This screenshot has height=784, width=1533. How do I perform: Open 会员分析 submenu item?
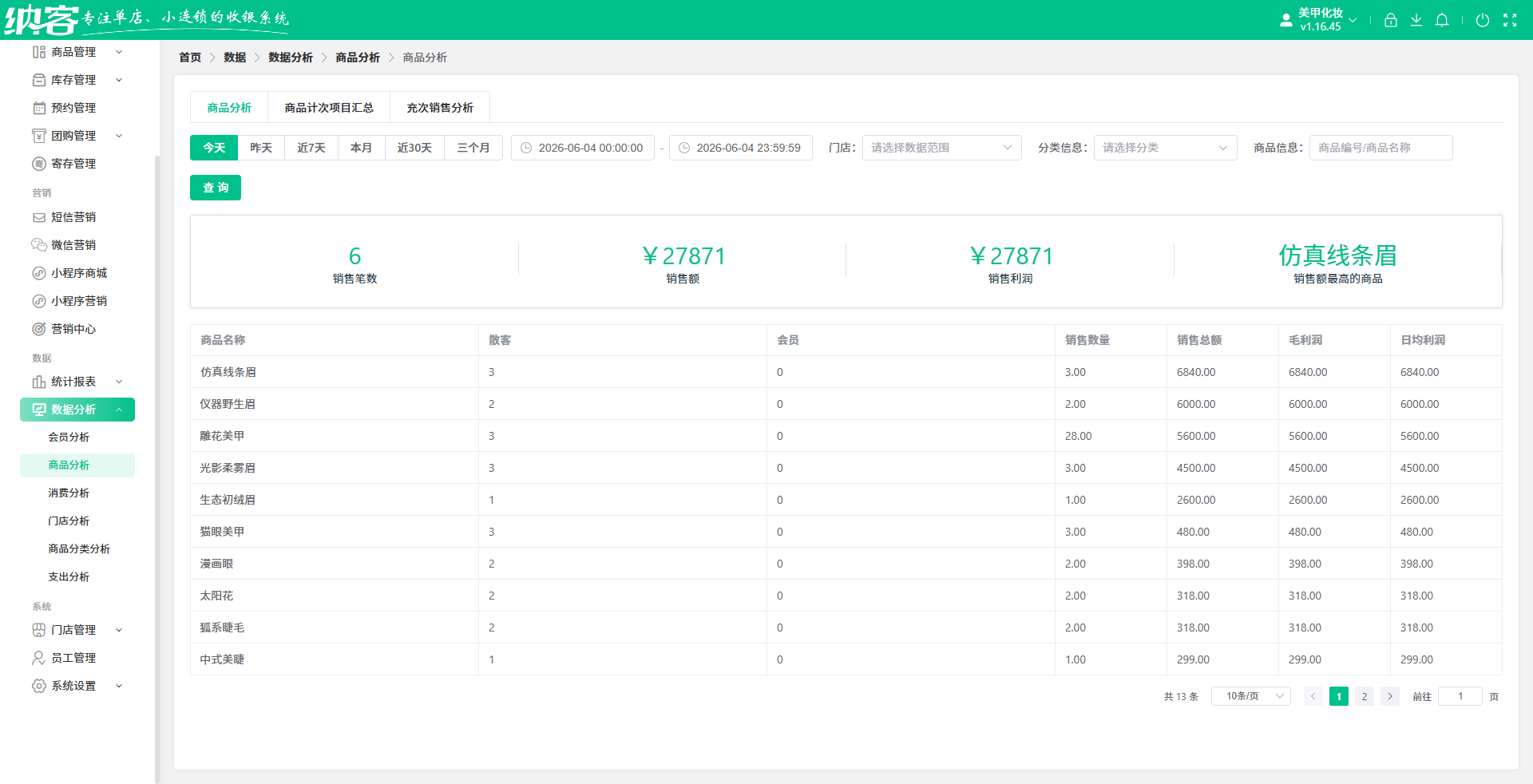[x=69, y=438]
